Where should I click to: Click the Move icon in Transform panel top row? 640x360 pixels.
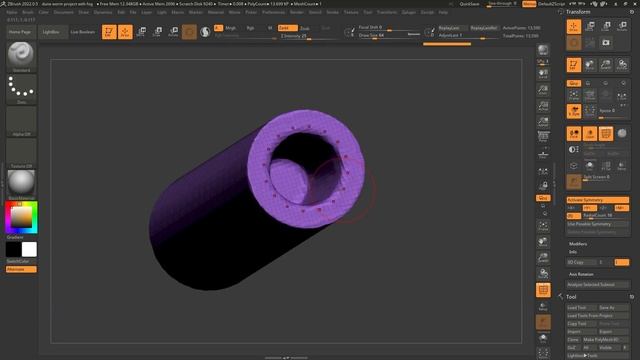[590, 27]
